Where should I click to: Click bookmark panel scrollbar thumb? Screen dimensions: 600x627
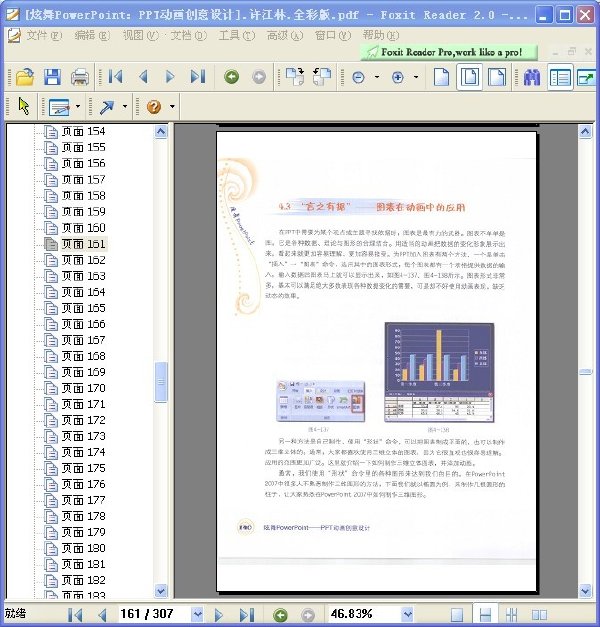(x=161, y=382)
